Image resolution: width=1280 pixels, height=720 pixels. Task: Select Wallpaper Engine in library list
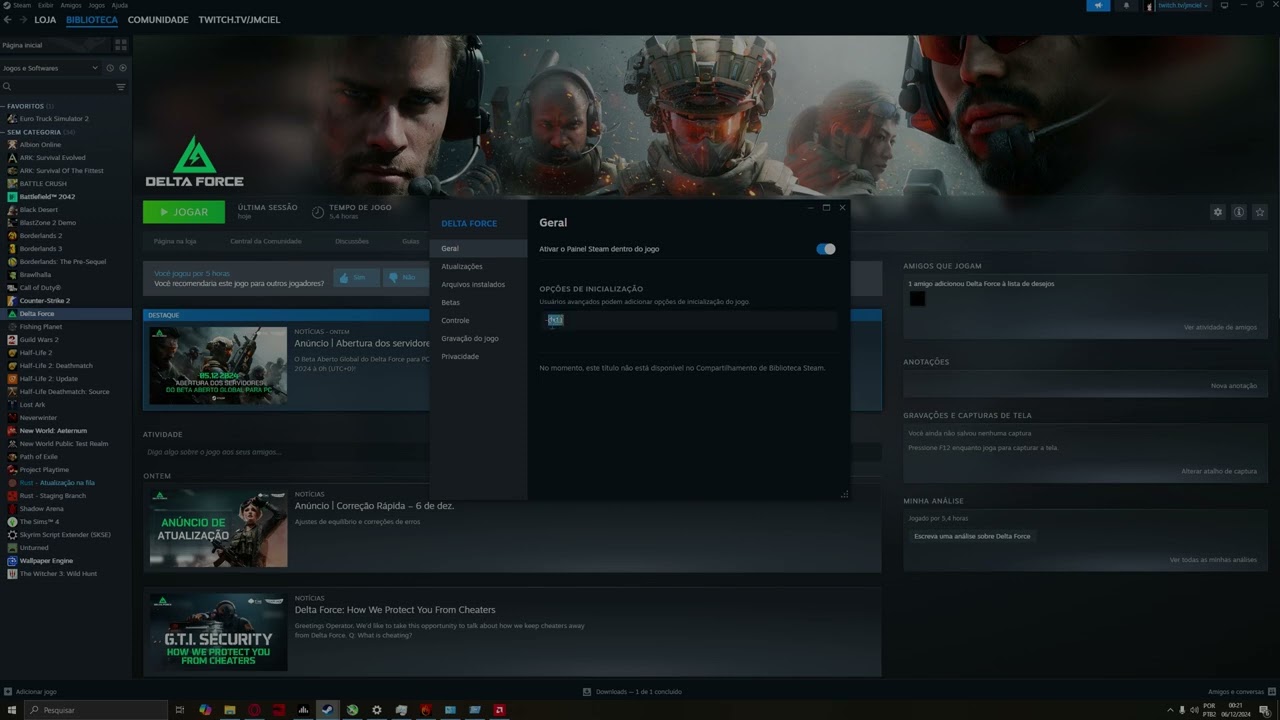click(x=46, y=561)
